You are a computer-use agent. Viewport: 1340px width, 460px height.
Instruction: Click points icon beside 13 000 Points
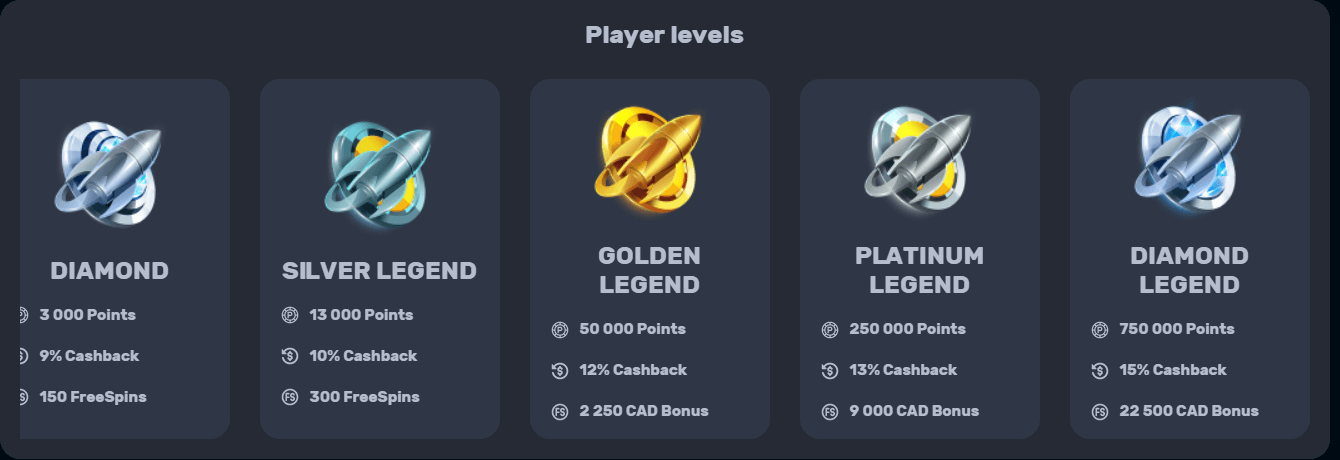click(290, 315)
